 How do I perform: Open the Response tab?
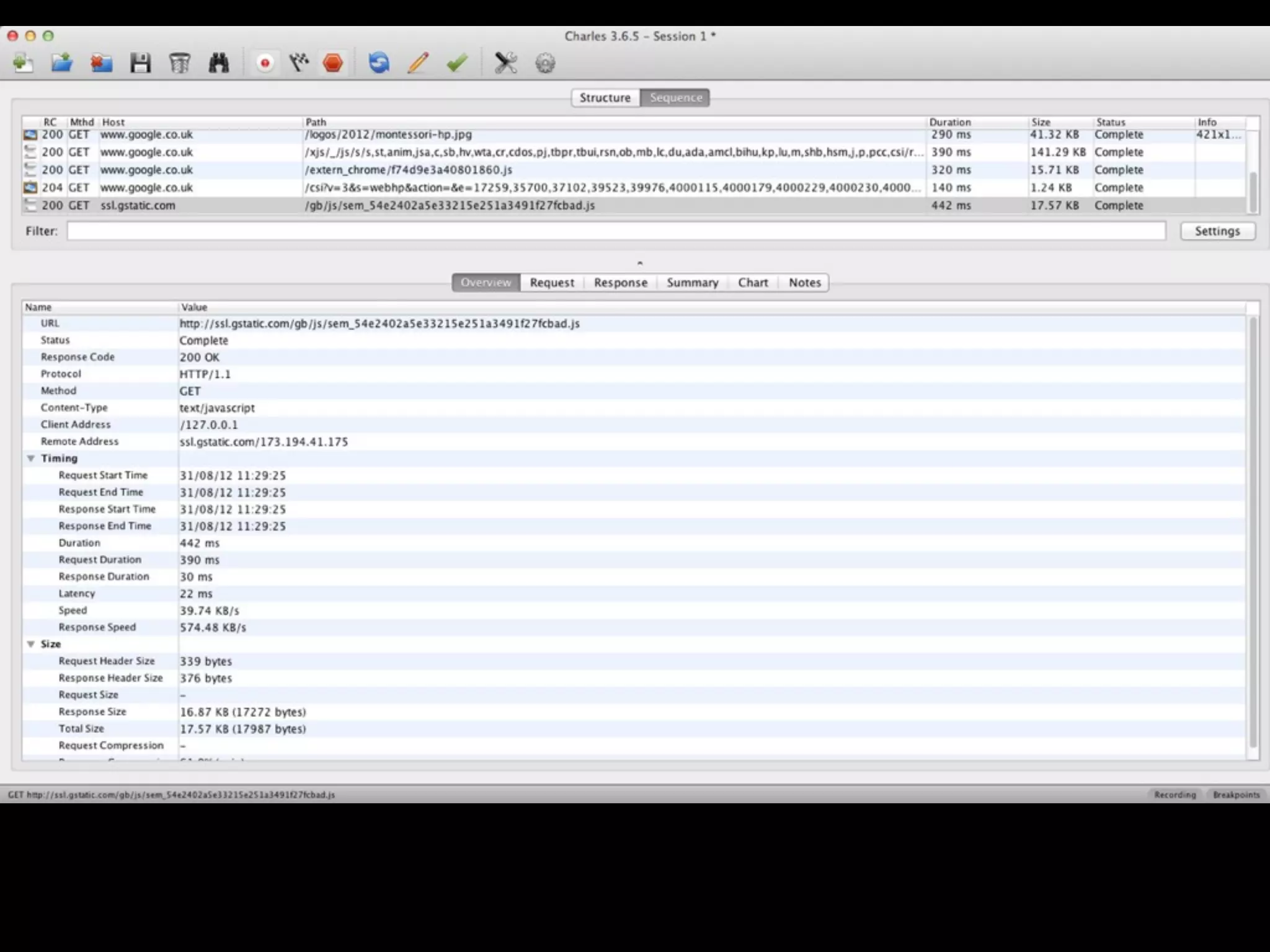point(620,283)
